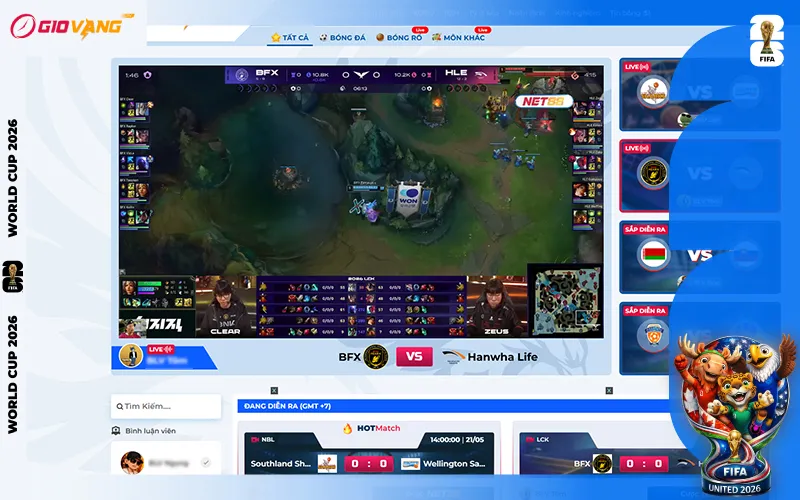Screen dimensions: 800x500
Task: Click the NBL live camera icon
Action: (x=255, y=440)
